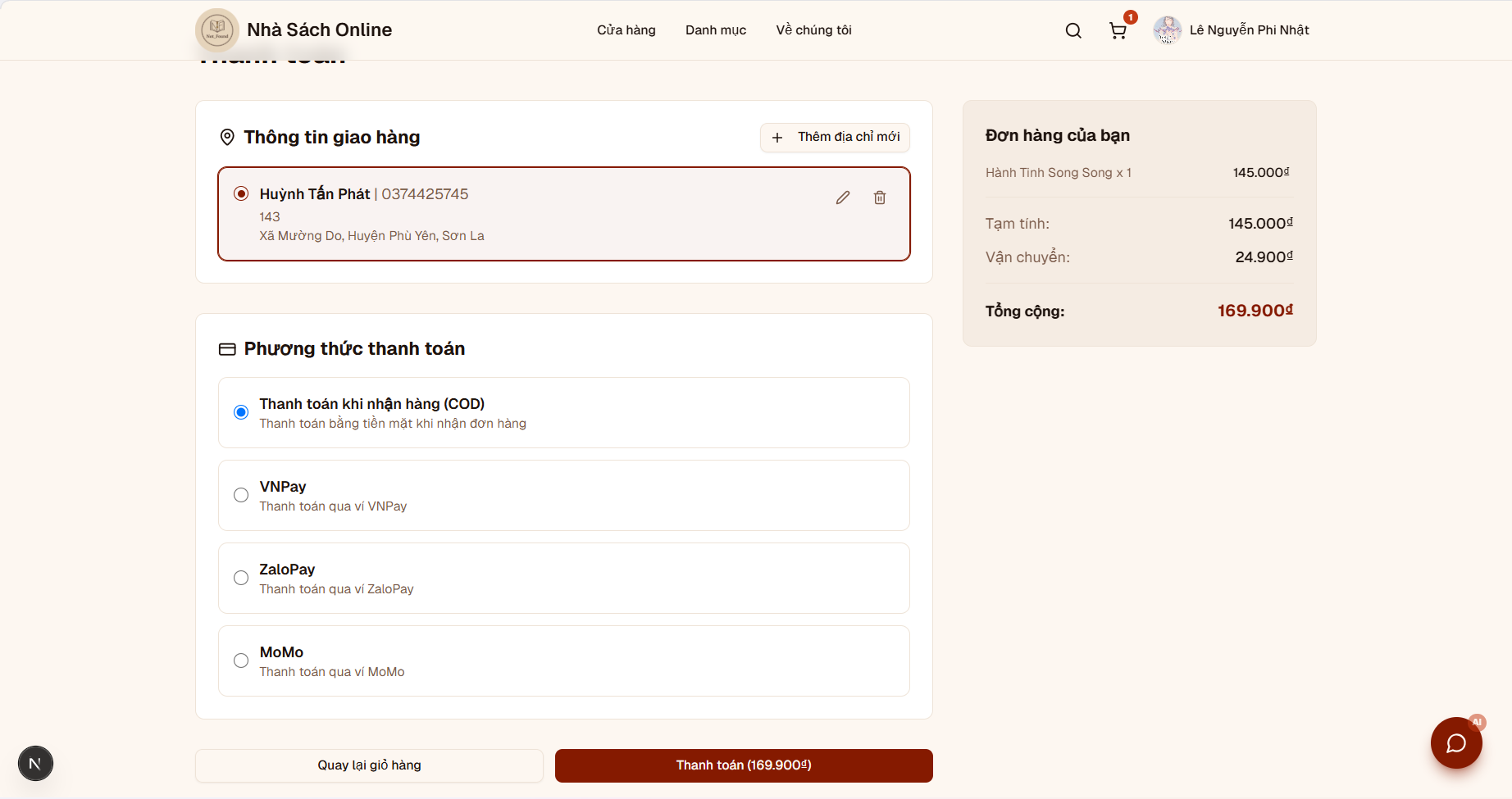This screenshot has height=799, width=1512.
Task: Click the dark N circle in bottom corner
Action: coord(34,763)
